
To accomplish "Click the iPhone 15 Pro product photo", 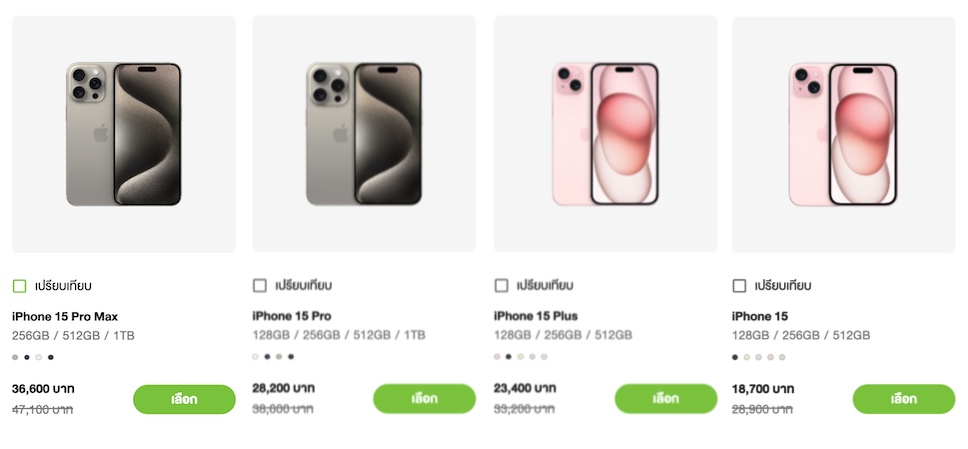I will (364, 134).
